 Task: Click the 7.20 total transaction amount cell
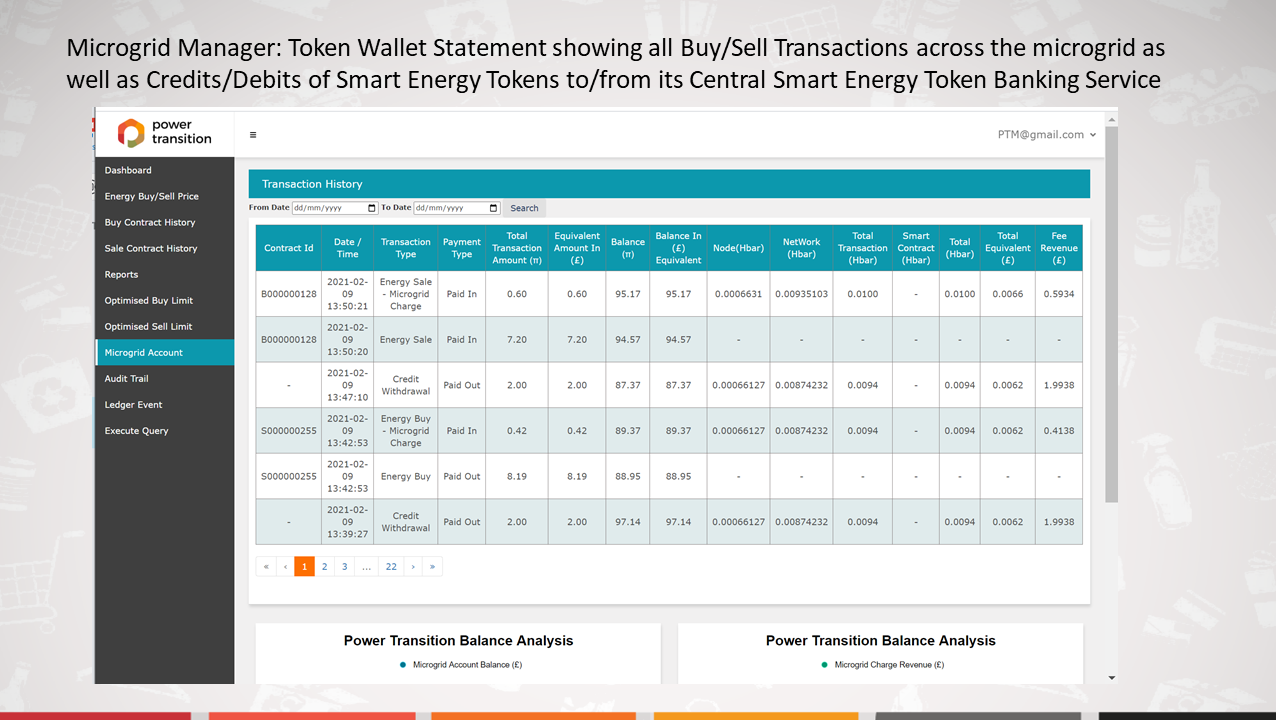[x=517, y=339]
